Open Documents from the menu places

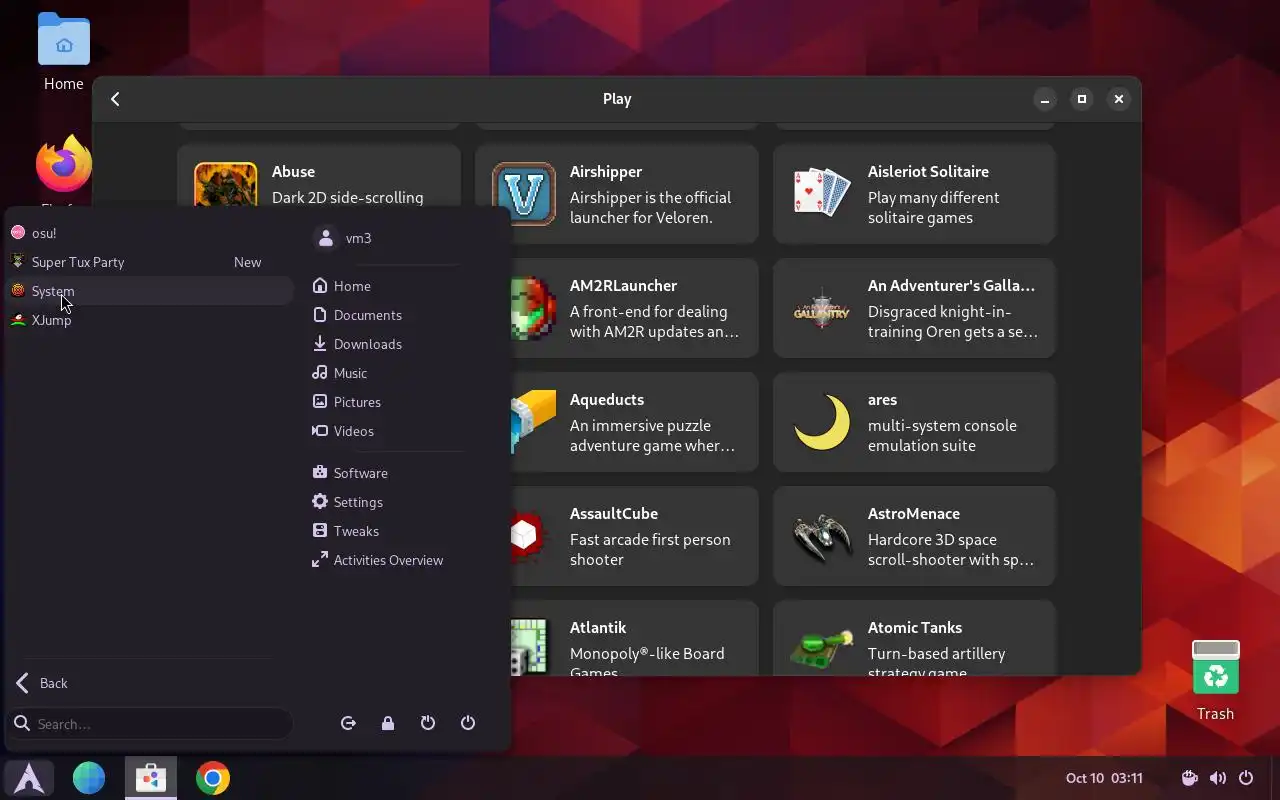tap(386, 315)
